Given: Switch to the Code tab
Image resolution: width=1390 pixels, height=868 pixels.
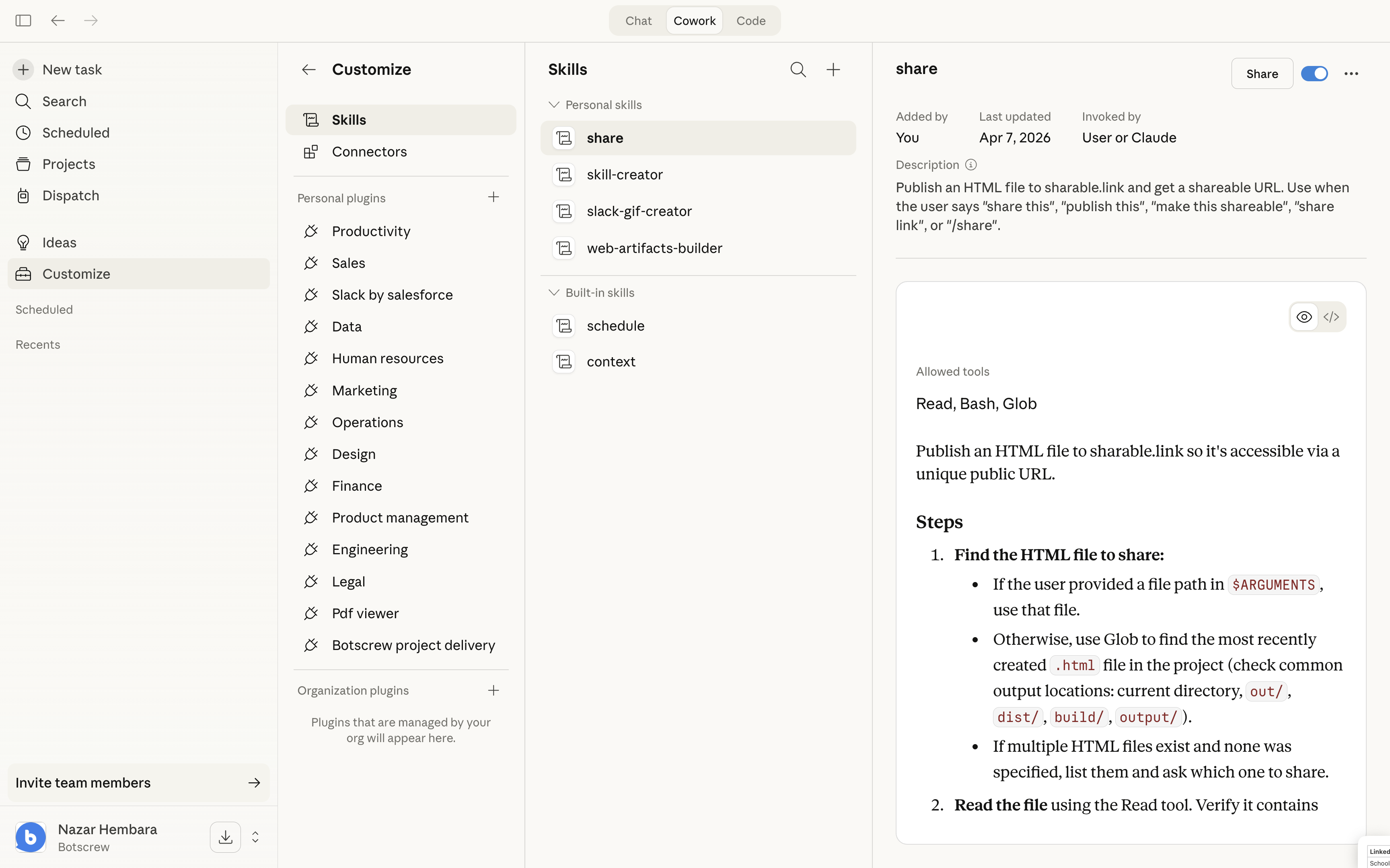Looking at the screenshot, I should [x=751, y=21].
